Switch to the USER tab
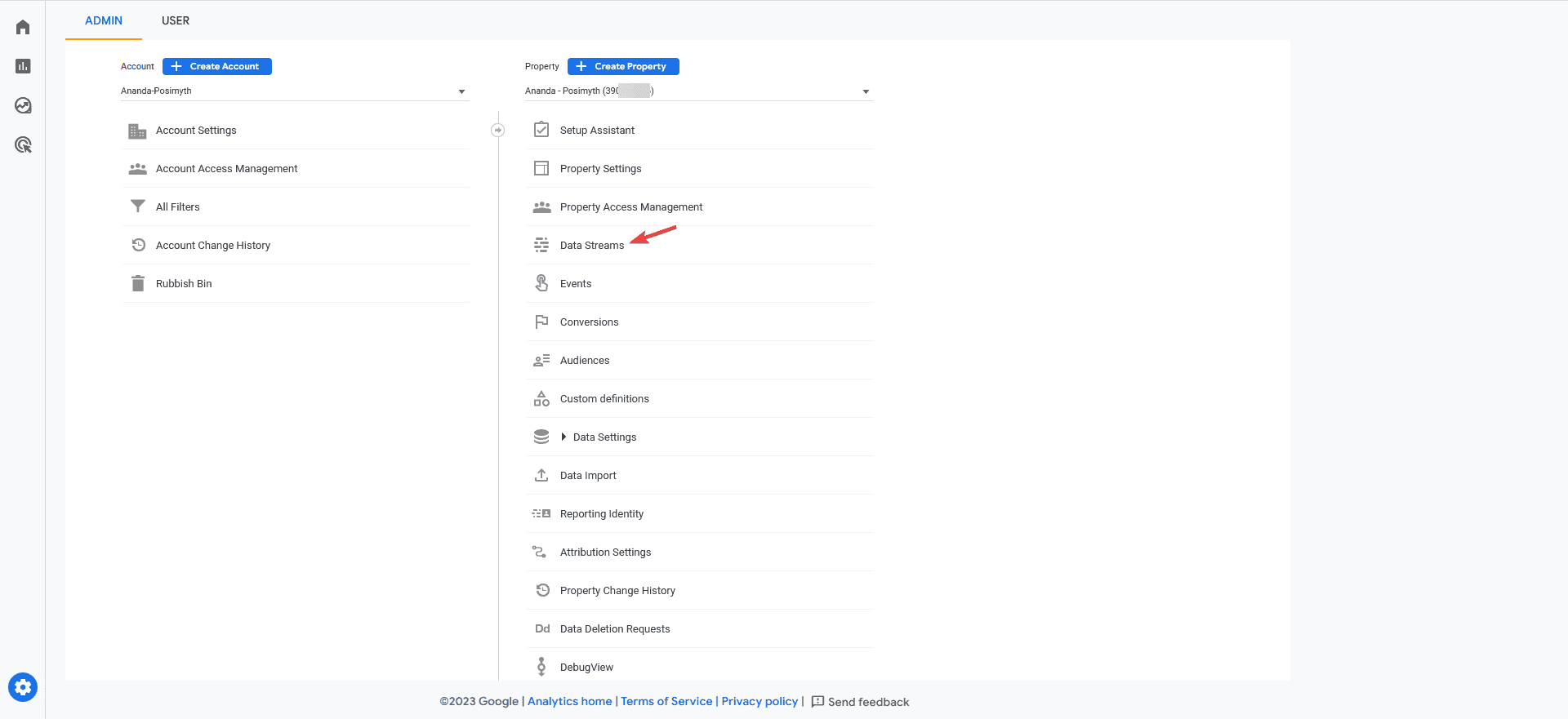This screenshot has width=1568, height=719. (176, 20)
